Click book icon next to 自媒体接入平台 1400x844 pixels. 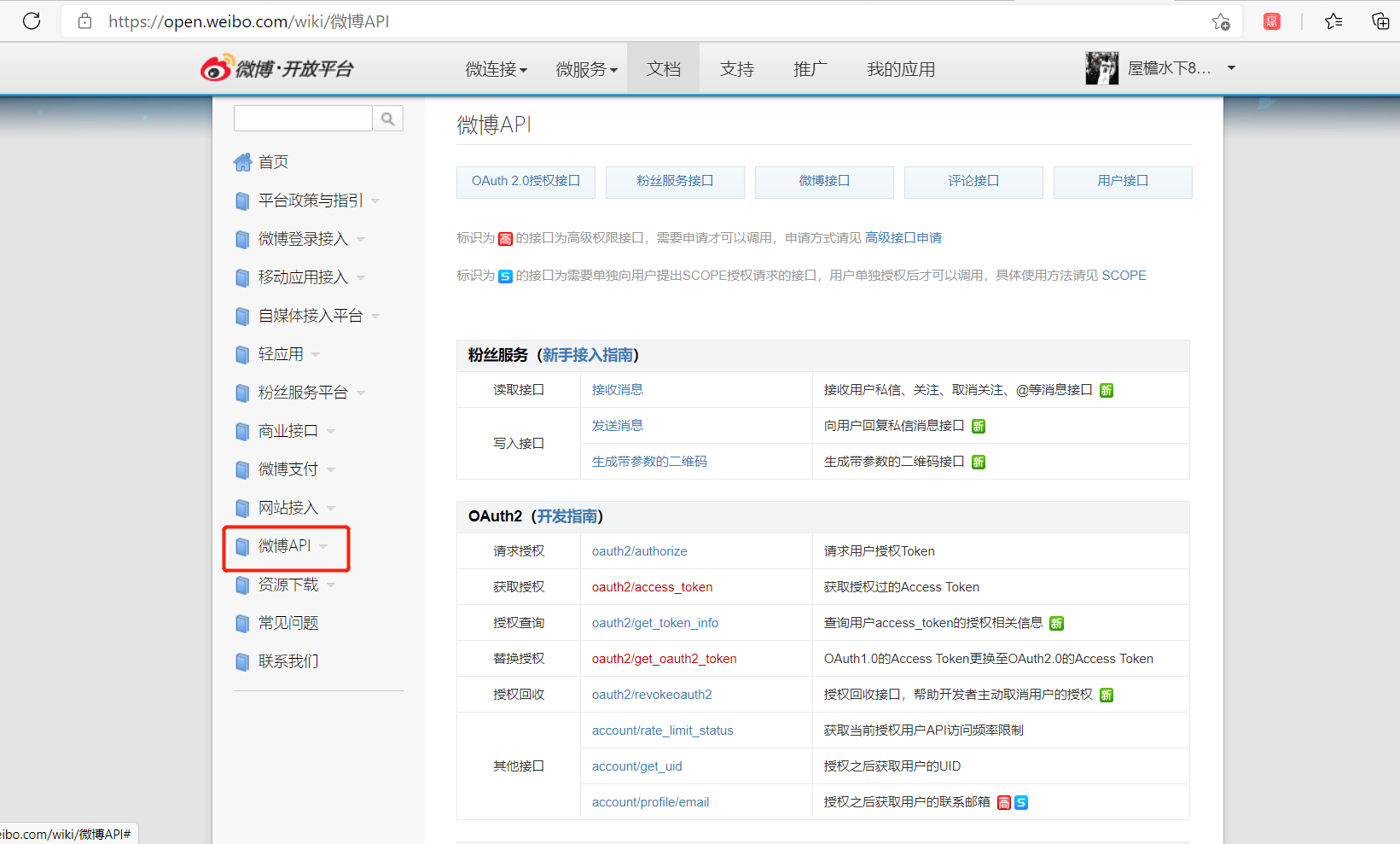point(242,316)
